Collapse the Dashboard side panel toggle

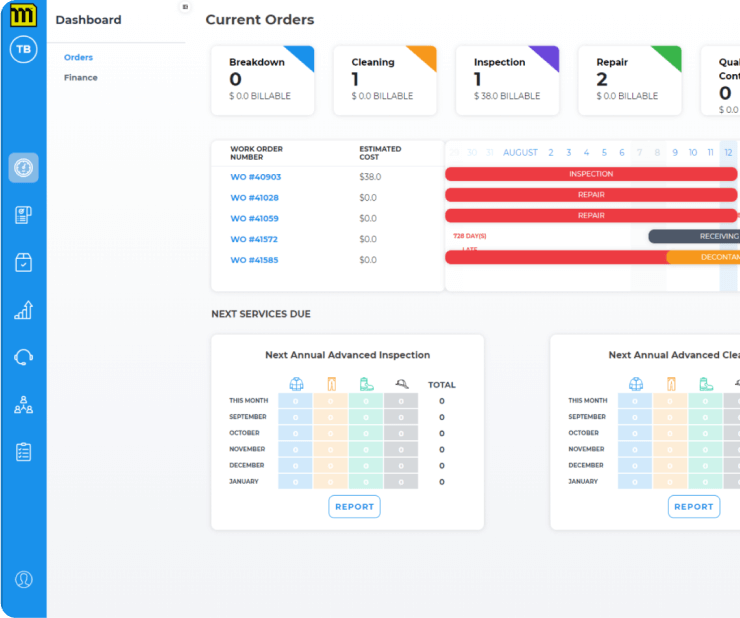point(185,7)
